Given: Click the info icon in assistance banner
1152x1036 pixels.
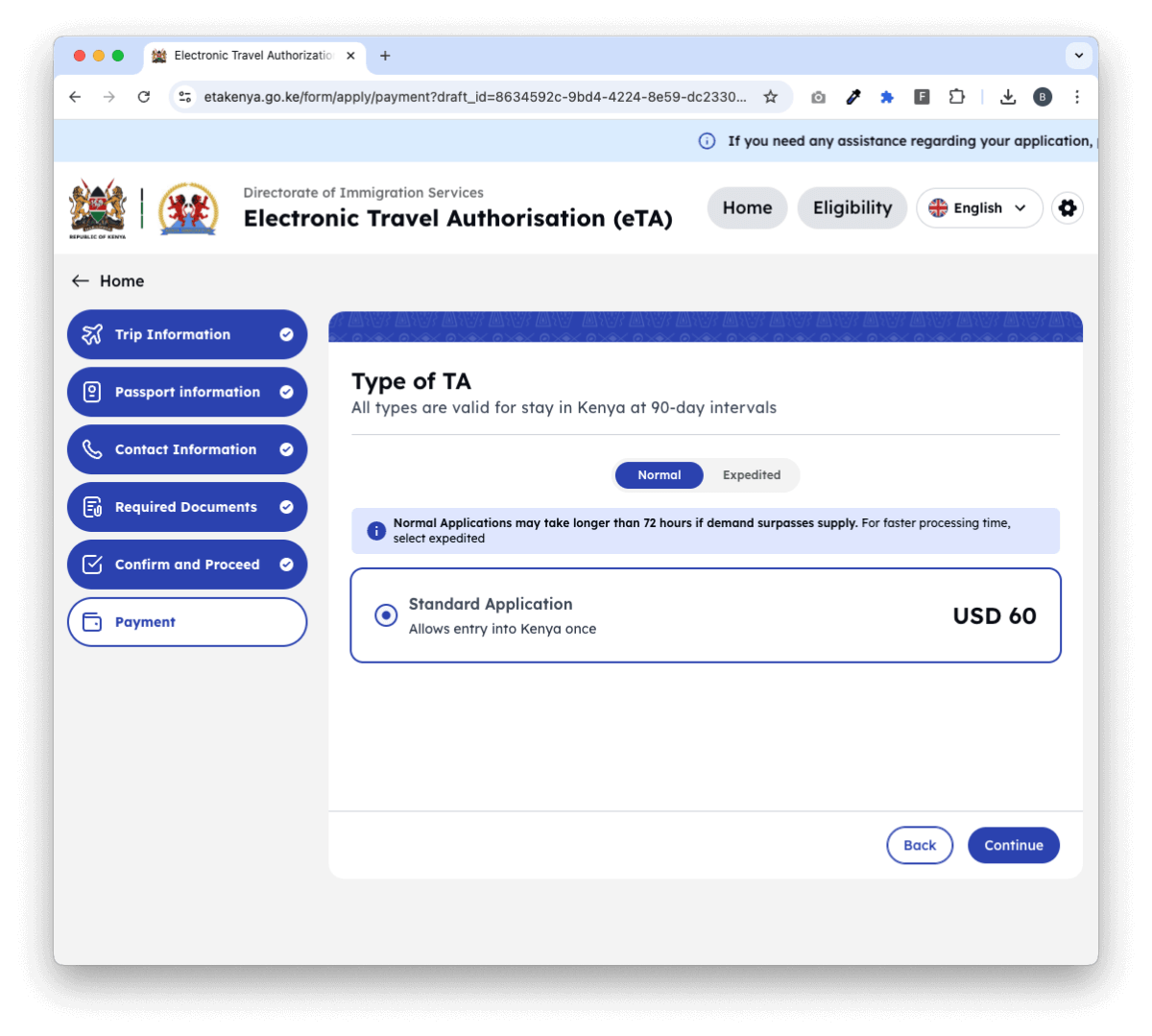Looking at the screenshot, I should tap(707, 141).
